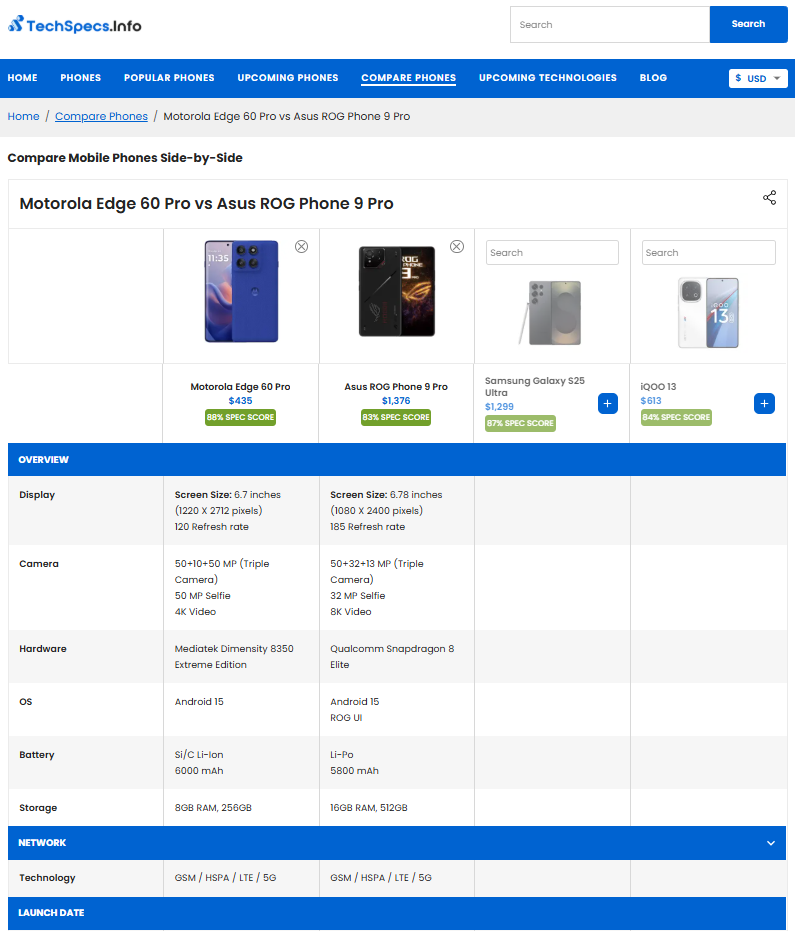Click the Technology row label
This screenshot has height=931, width=795.
point(47,878)
